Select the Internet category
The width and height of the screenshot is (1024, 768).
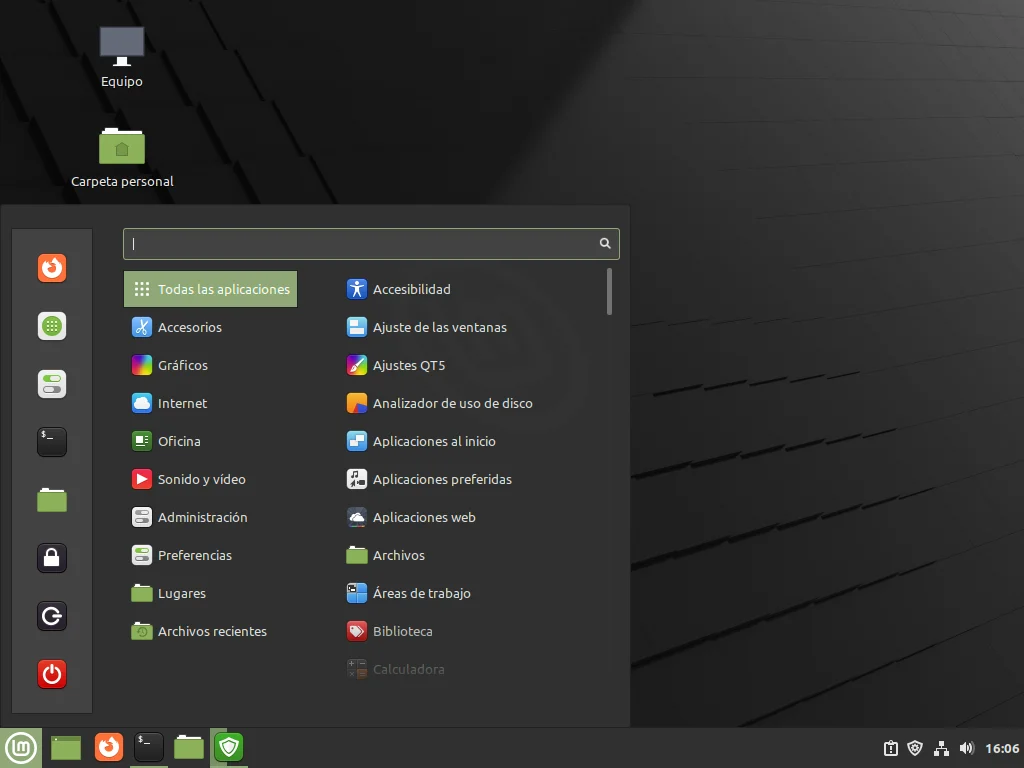(182, 403)
